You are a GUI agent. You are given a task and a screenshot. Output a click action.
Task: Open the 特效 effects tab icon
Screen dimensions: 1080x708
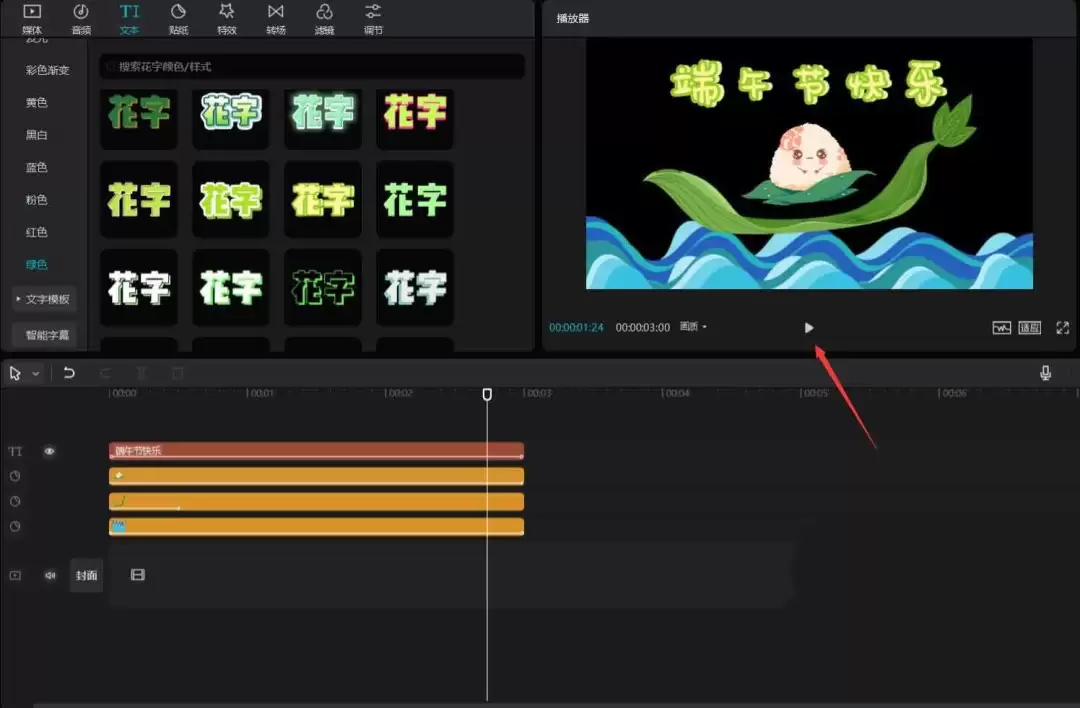pyautogui.click(x=227, y=12)
